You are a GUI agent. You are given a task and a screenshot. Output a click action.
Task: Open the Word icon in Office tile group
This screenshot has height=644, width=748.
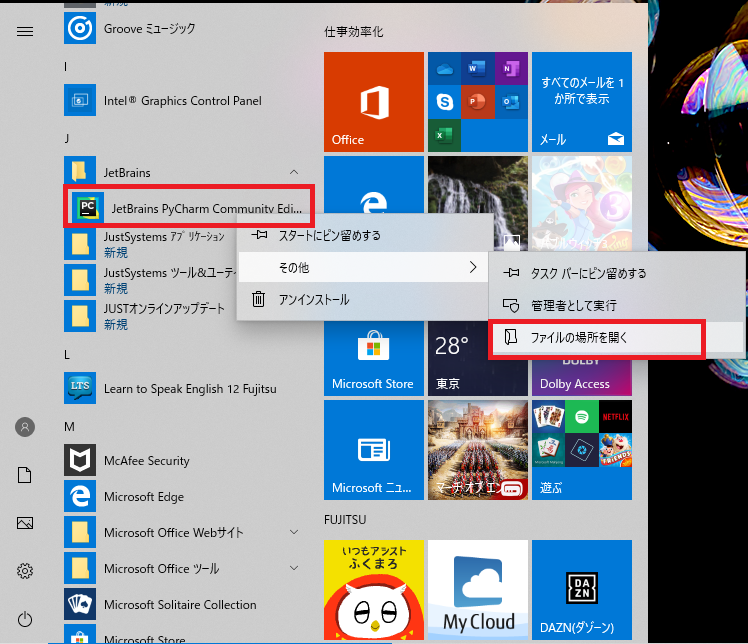coord(478,69)
